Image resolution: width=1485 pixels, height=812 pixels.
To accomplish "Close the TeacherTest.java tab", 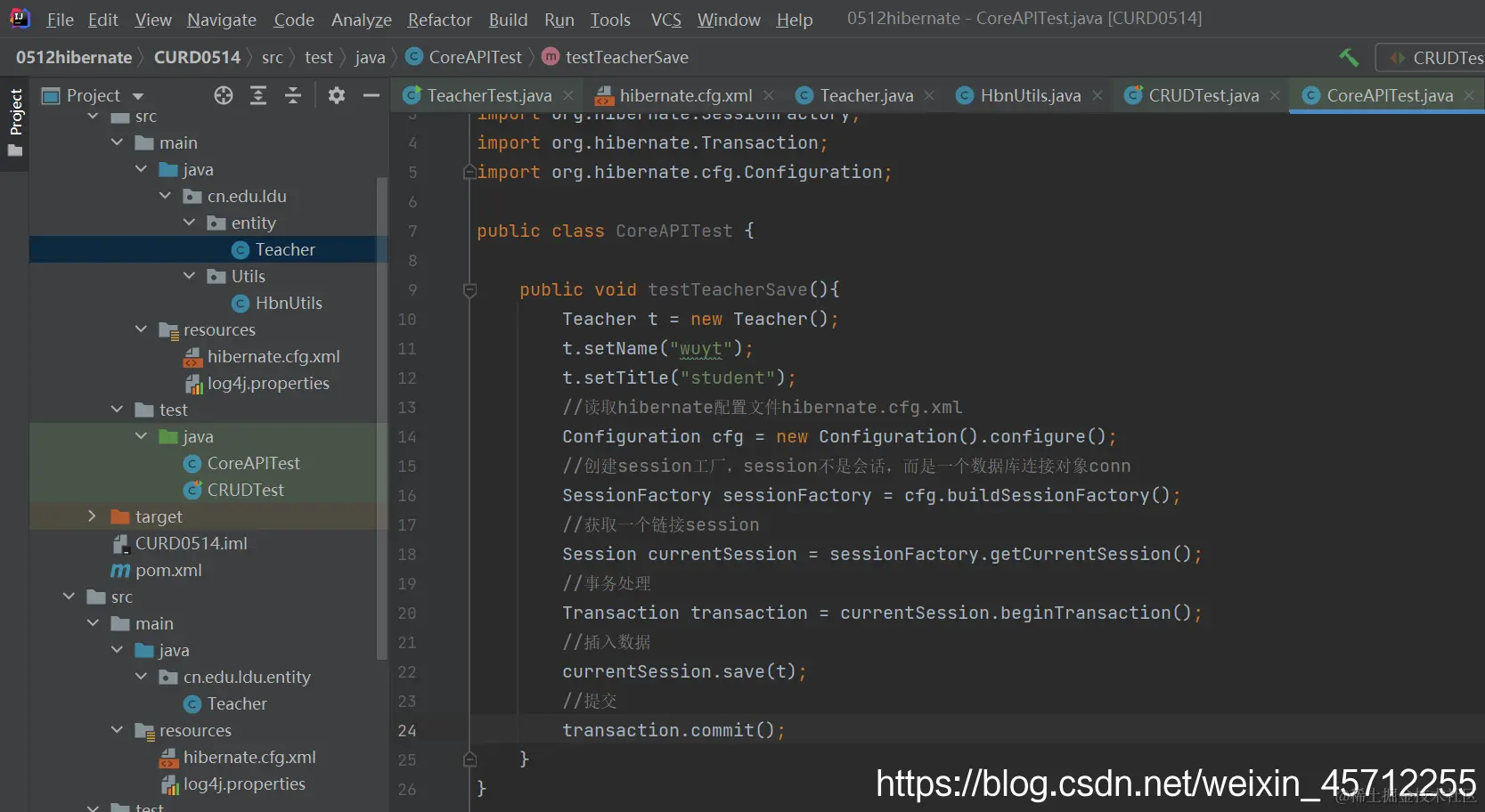I will [x=568, y=95].
